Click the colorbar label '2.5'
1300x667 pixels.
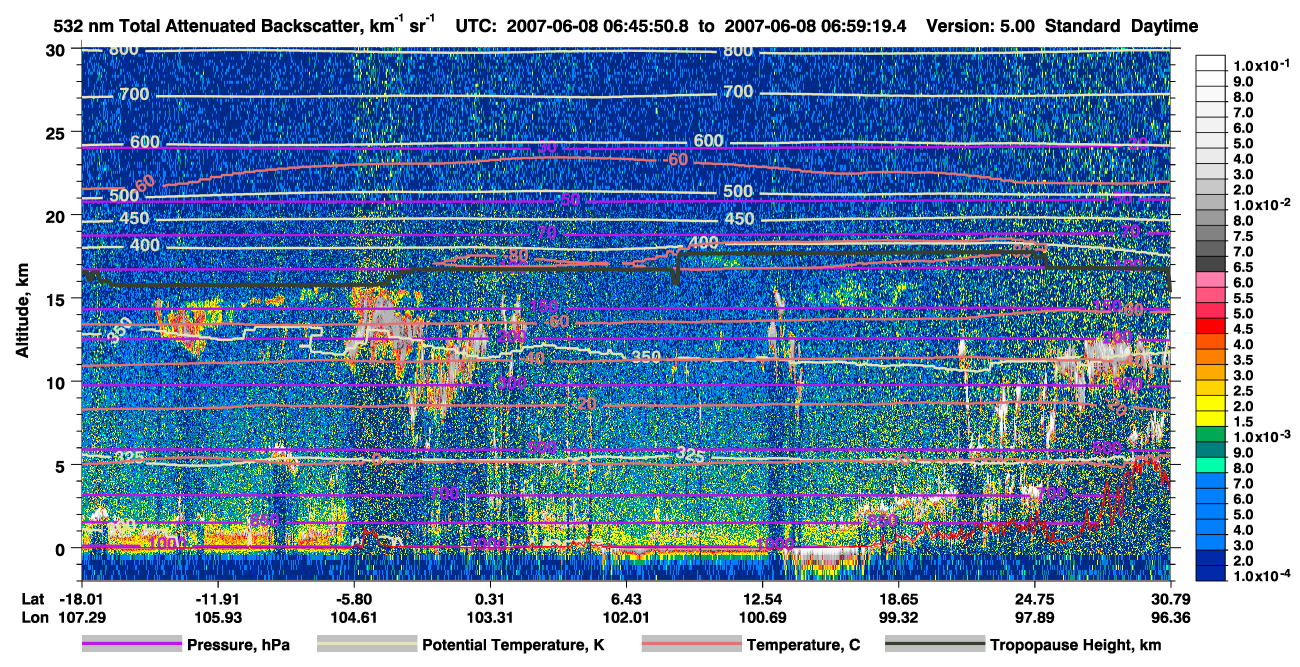[1243, 391]
